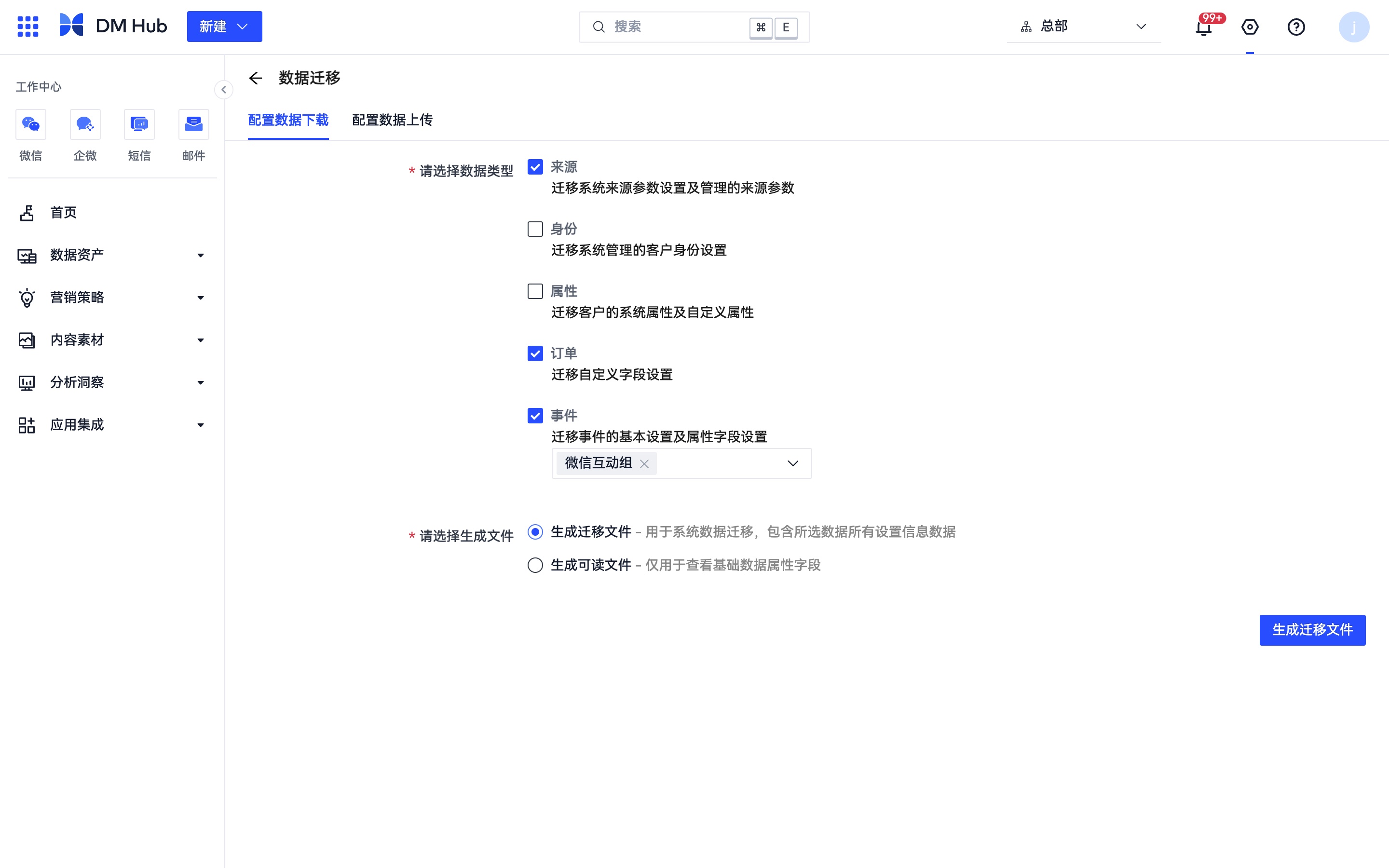Click the 应用集成 menu label
This screenshot has width=1389, height=868.
point(77,425)
